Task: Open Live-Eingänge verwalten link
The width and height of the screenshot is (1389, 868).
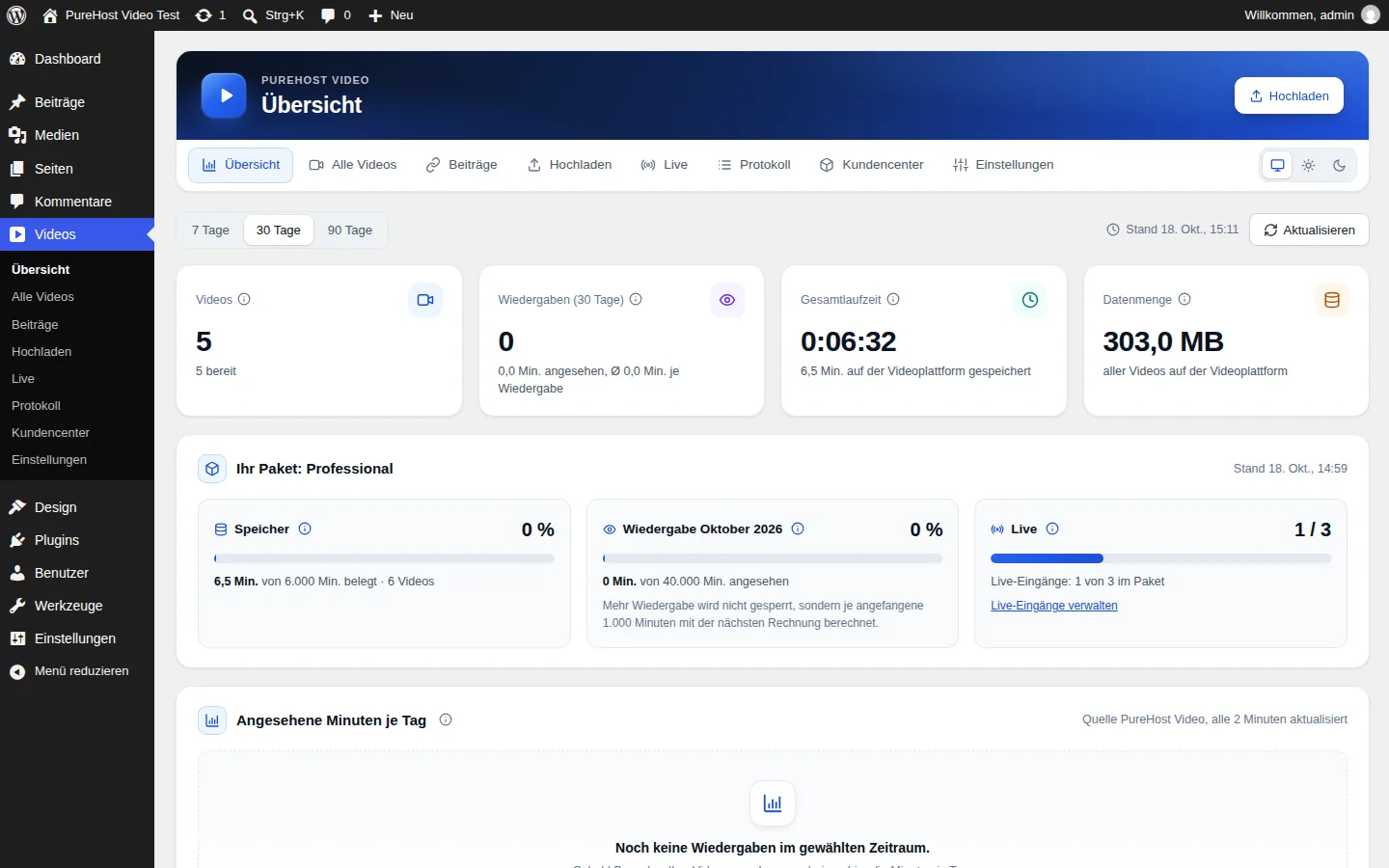Action: (1054, 606)
